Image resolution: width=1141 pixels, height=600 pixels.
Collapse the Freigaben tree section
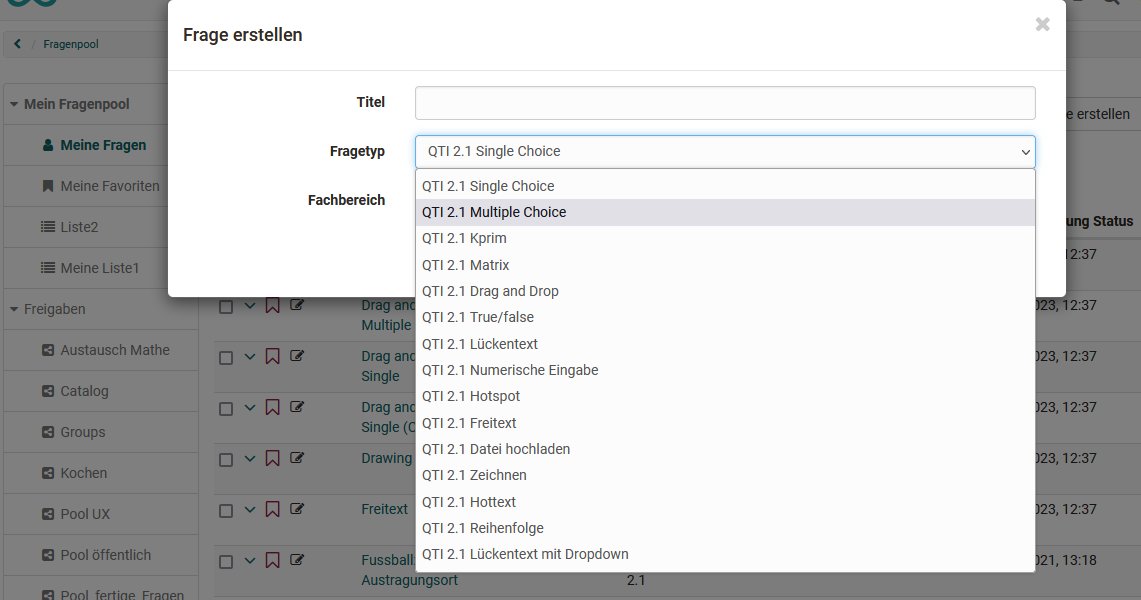coord(14,310)
